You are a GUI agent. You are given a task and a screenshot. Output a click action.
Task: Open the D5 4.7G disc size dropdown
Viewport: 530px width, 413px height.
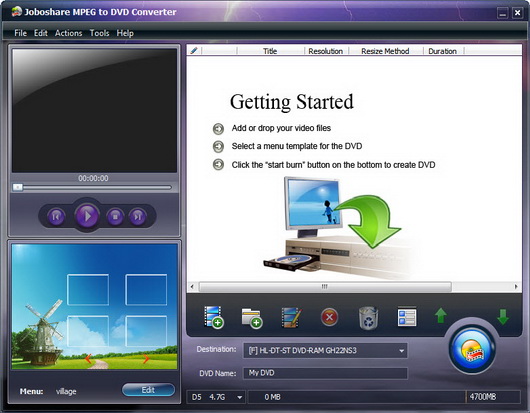pos(239,397)
